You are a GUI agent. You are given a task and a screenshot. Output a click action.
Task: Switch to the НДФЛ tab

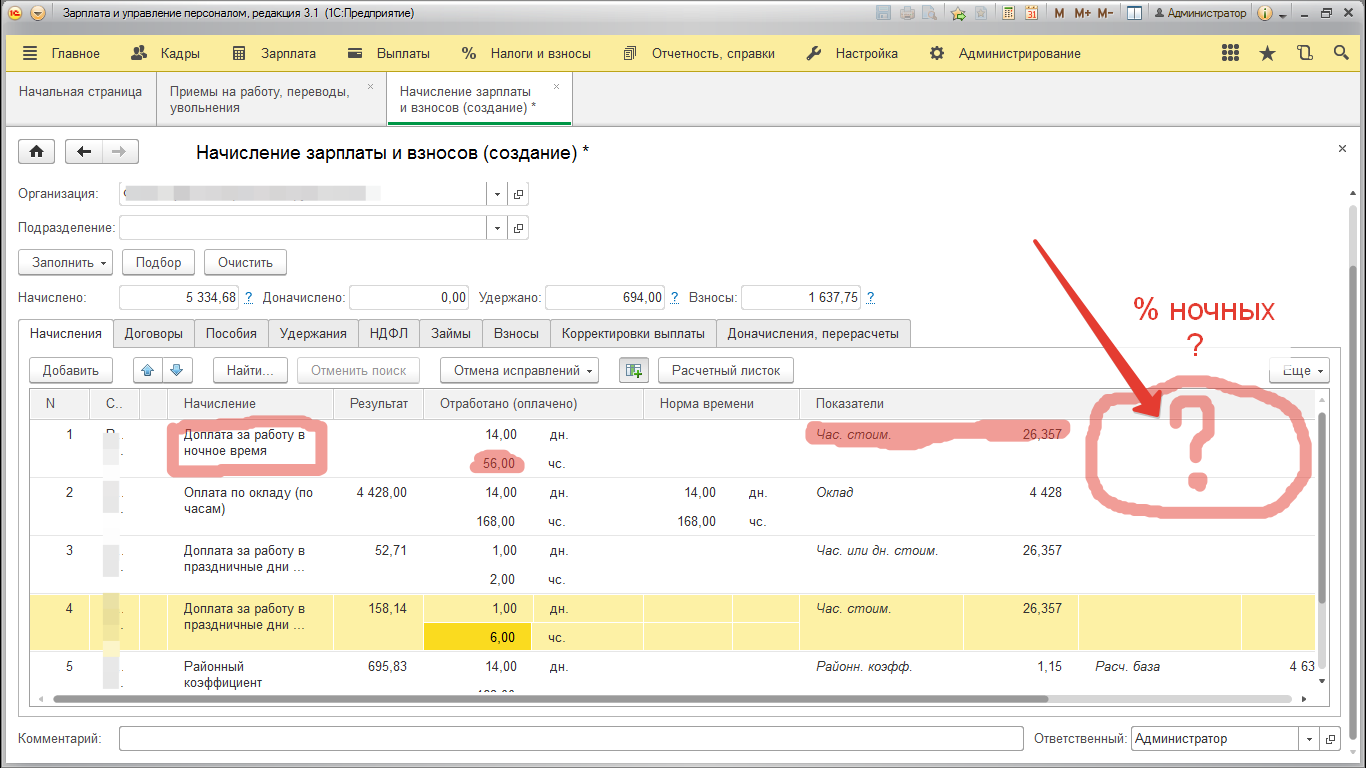pyautogui.click(x=388, y=333)
